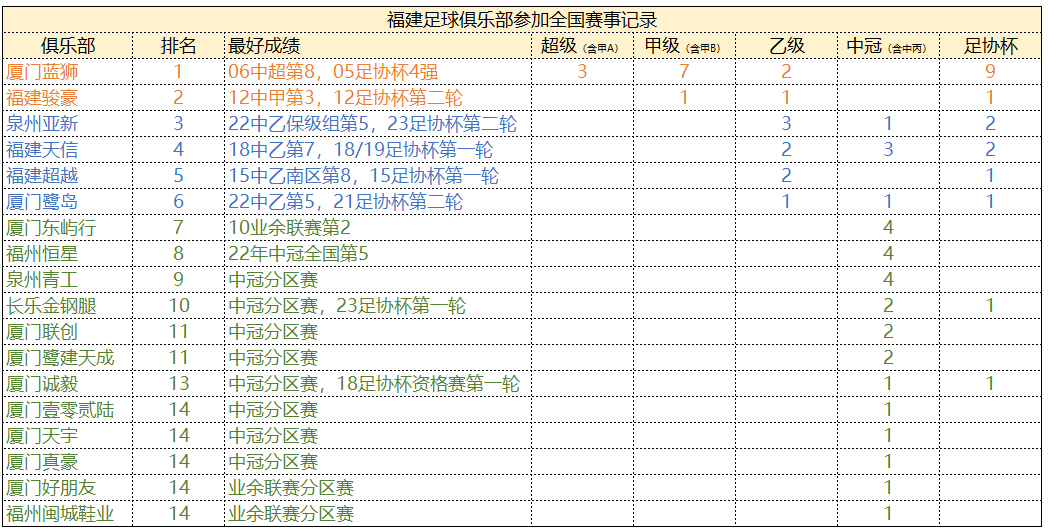Viewport: 1048px width, 531px height.
Task: Select the club cell 泉州亚新
Action: [68, 123]
